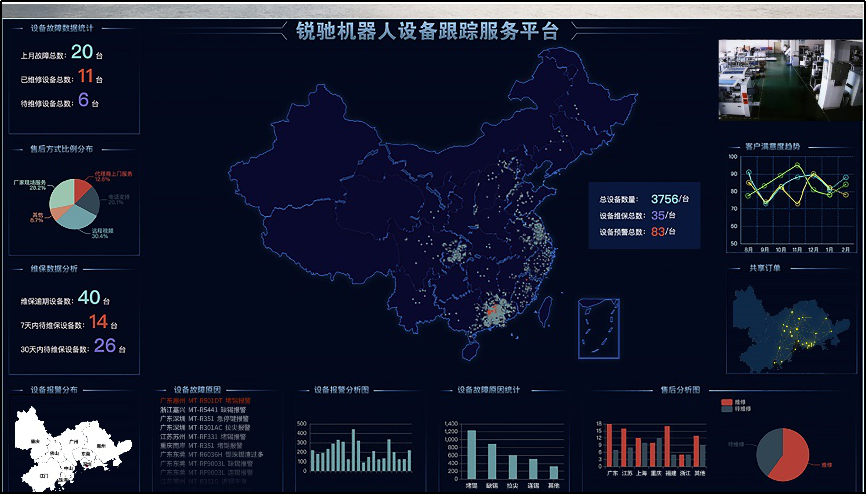Image resolution: width=868 pixels, height=495 pixels.
Task: Select the red highlighted Guangdong hotspot on map
Action: (492, 316)
